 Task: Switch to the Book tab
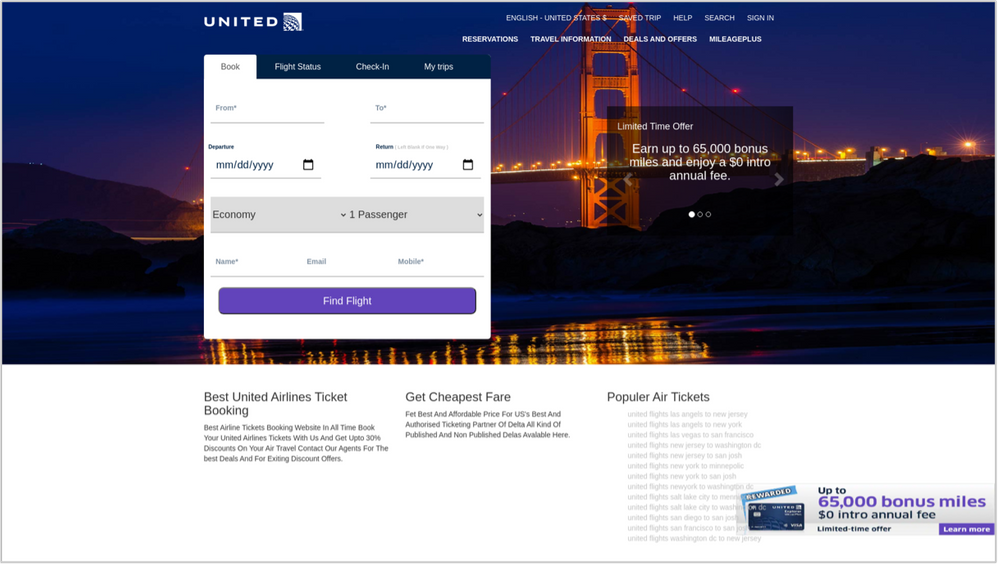[230, 66]
